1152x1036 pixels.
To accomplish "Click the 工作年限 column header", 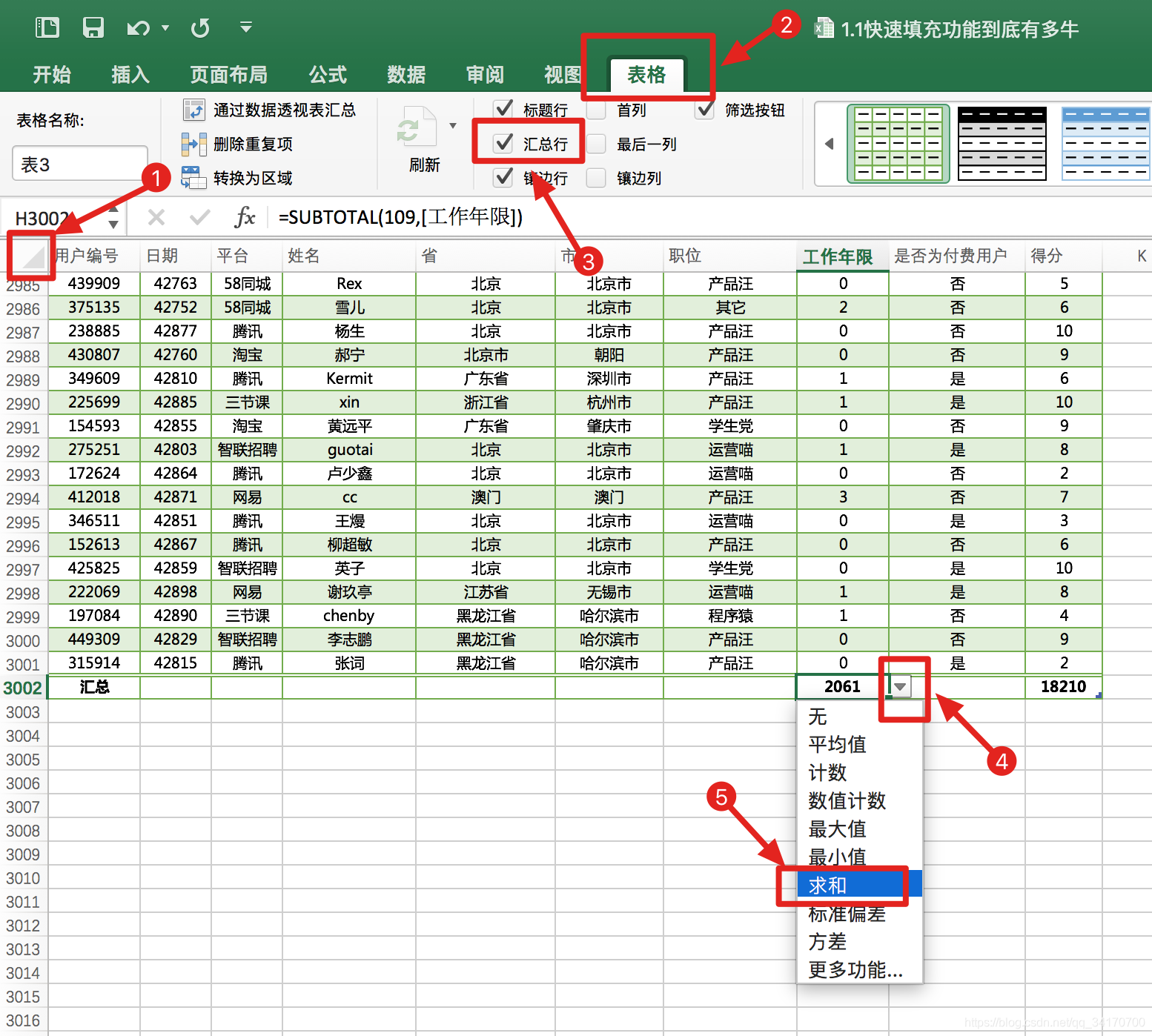I will click(x=842, y=256).
